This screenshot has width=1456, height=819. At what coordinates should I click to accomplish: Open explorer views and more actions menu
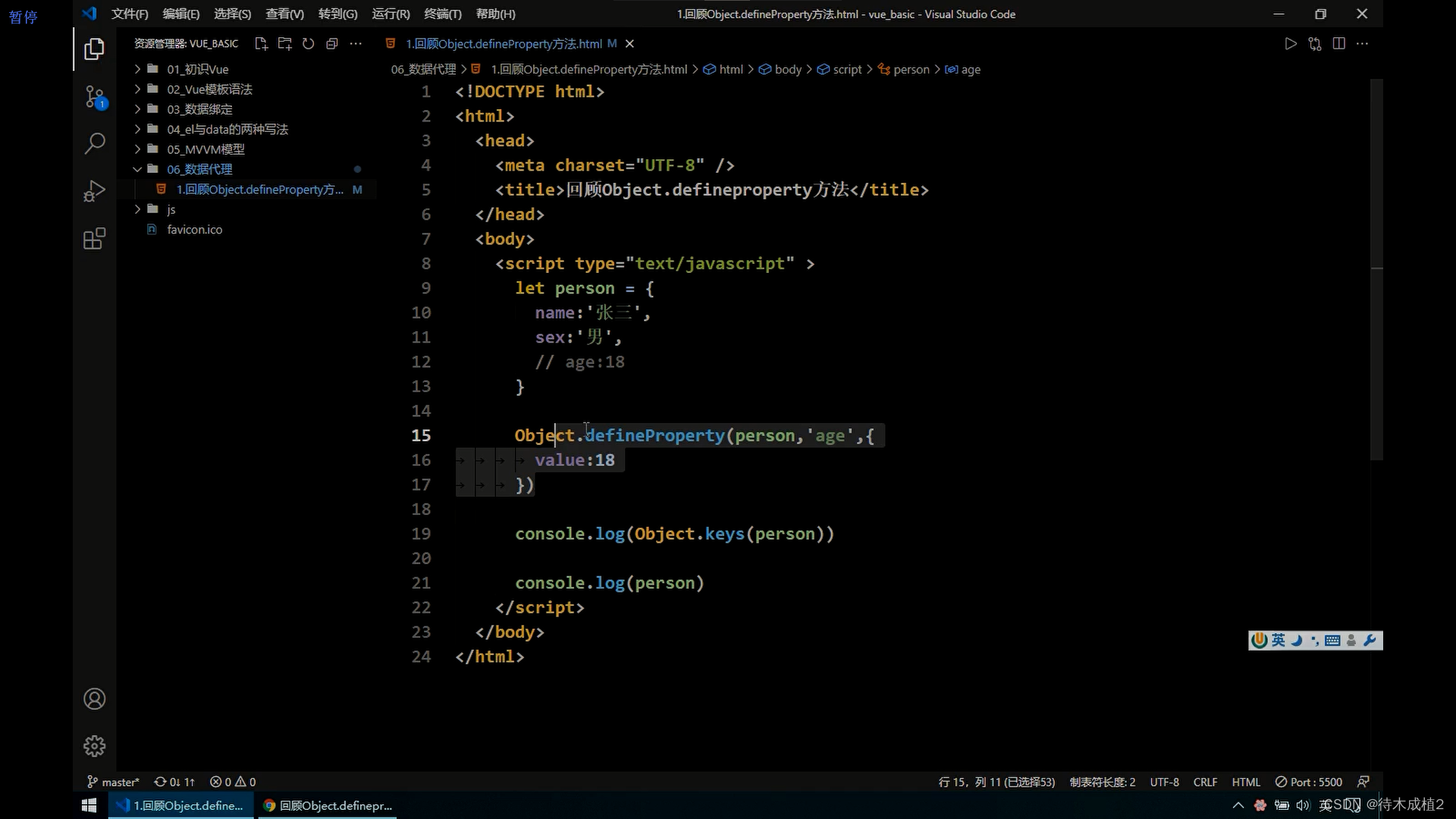click(x=356, y=44)
